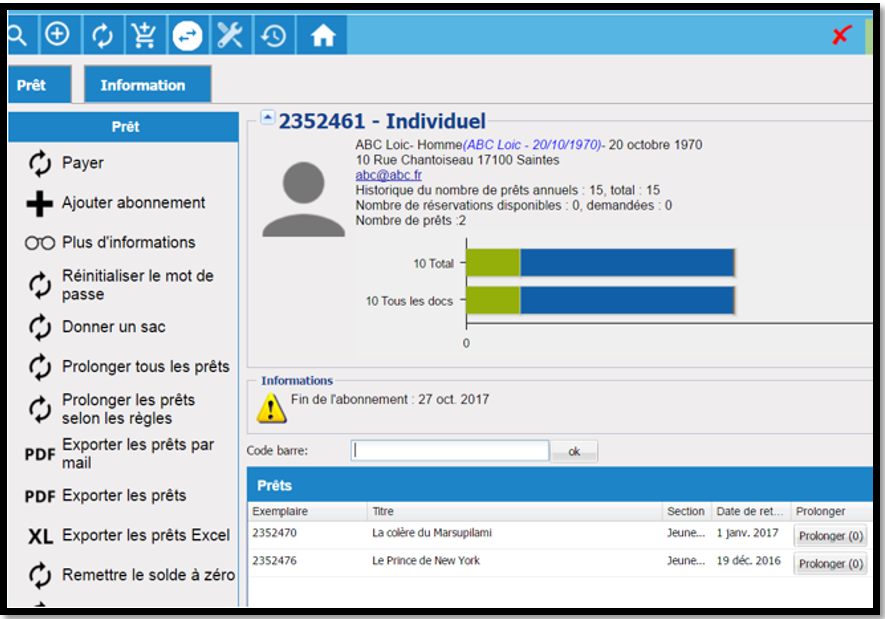
Task: Click the Fin de l'abonnement date text
Action: [x=390, y=400]
